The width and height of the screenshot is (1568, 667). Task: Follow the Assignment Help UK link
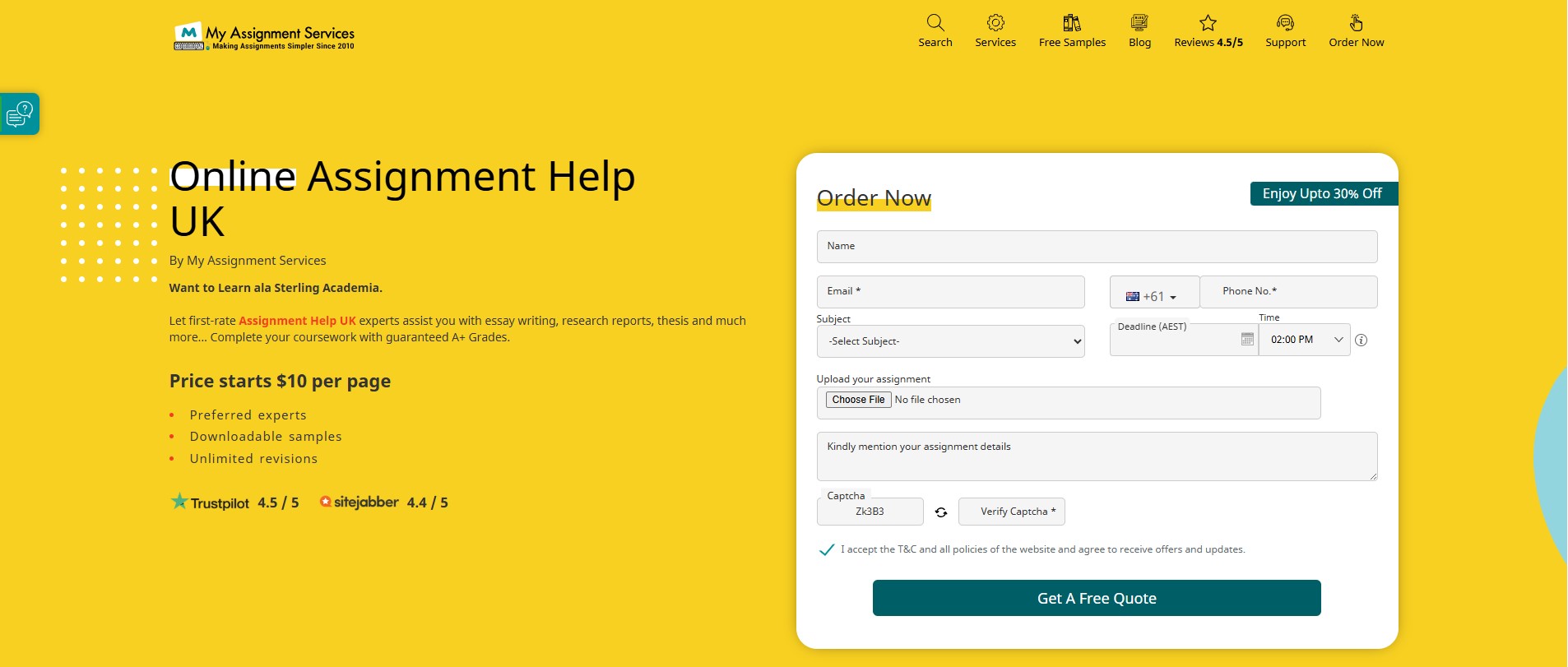coord(297,321)
